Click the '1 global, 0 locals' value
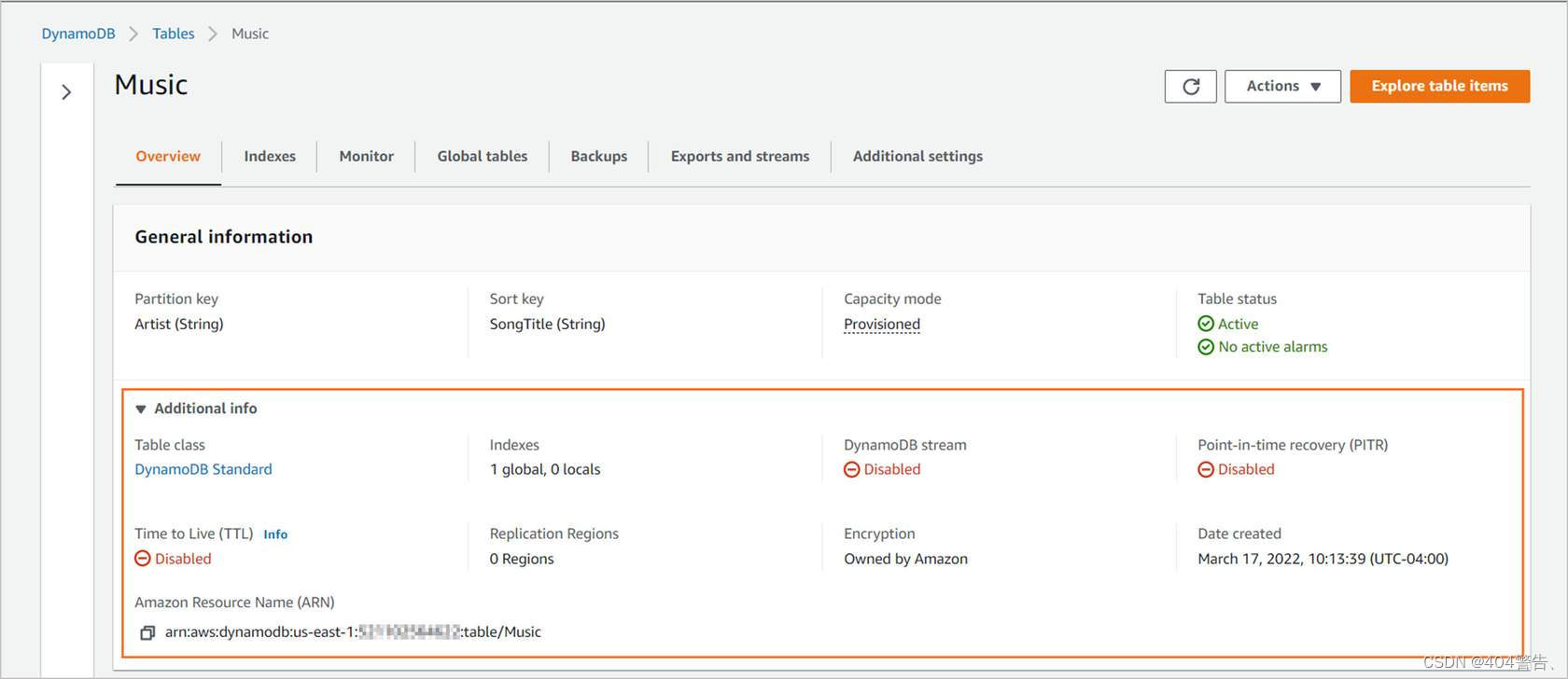The width and height of the screenshot is (1568, 679). coord(545,469)
